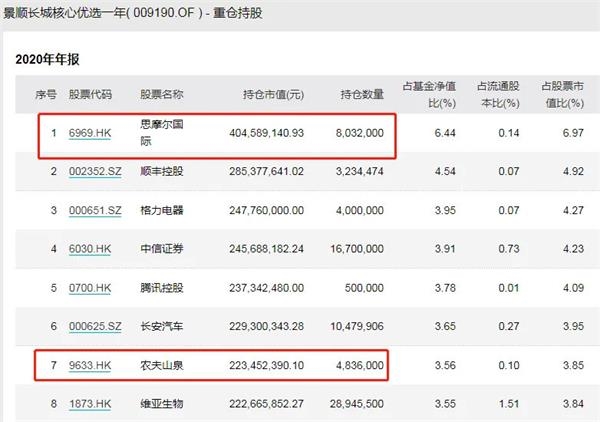600x422 pixels.
Task: Click stock value ratio 3.95 in 长安汽车 row
Action: pyautogui.click(x=573, y=326)
